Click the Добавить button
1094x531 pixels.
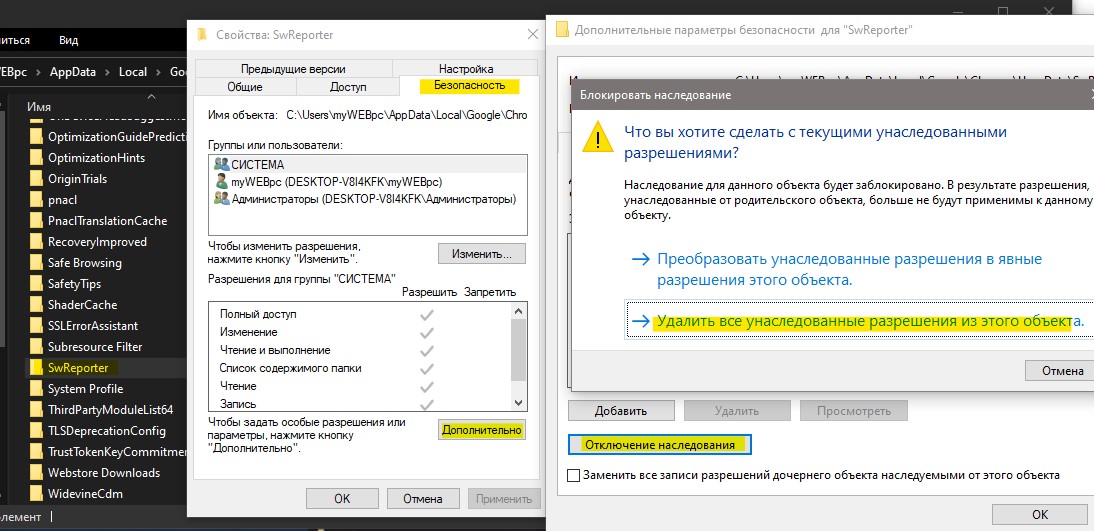pyautogui.click(x=621, y=411)
